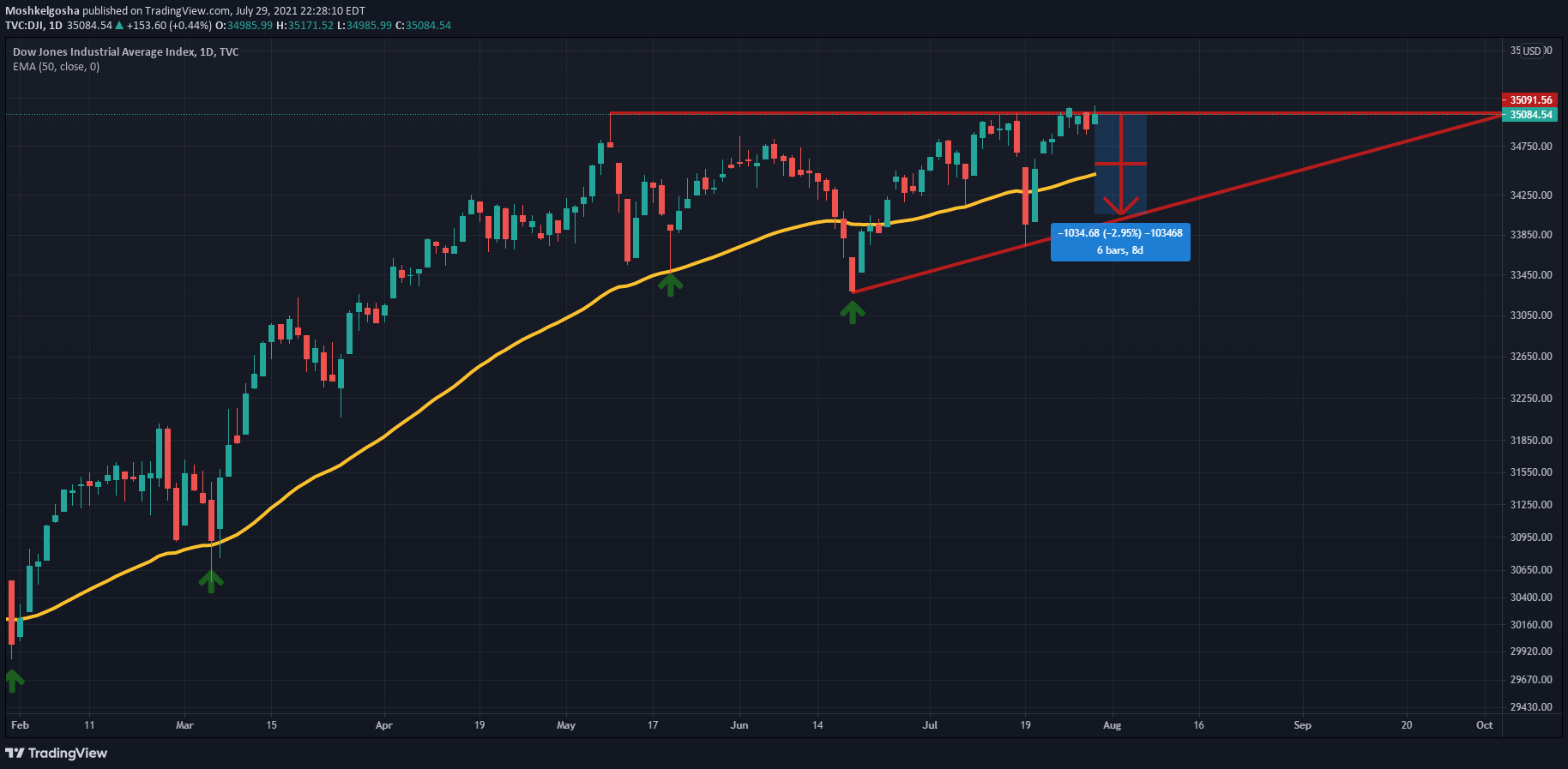Screen dimensions: 1568x769
Task: Click the May label on the time axis
Action: [566, 725]
